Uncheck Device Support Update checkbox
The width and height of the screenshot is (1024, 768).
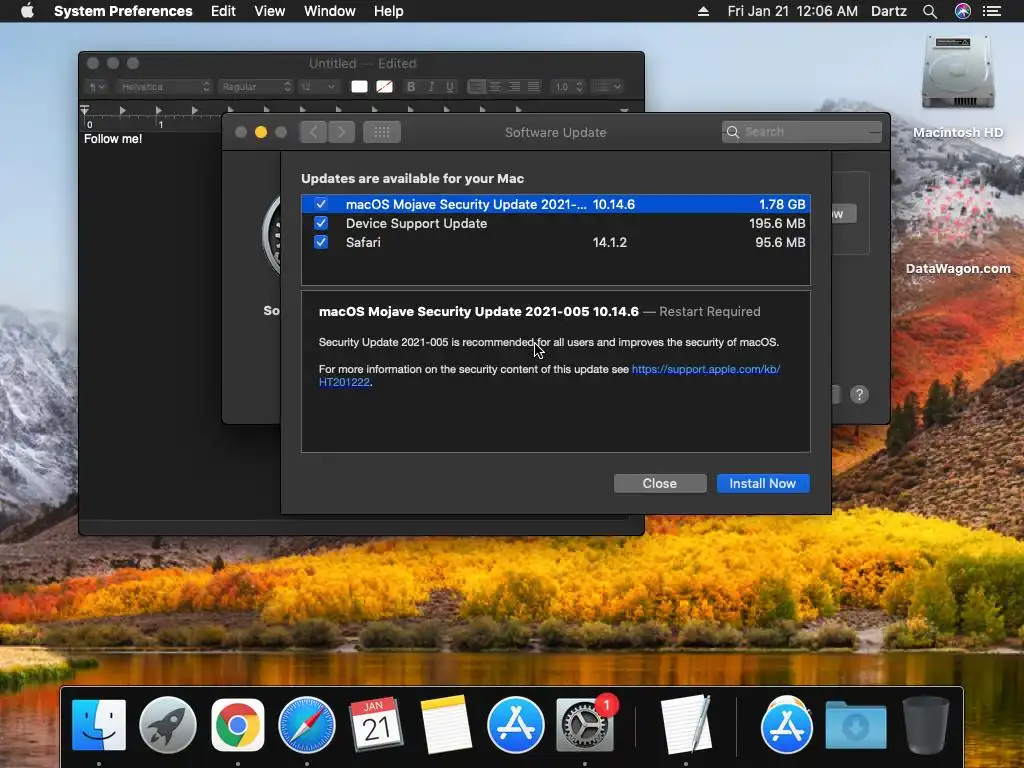[321, 223]
